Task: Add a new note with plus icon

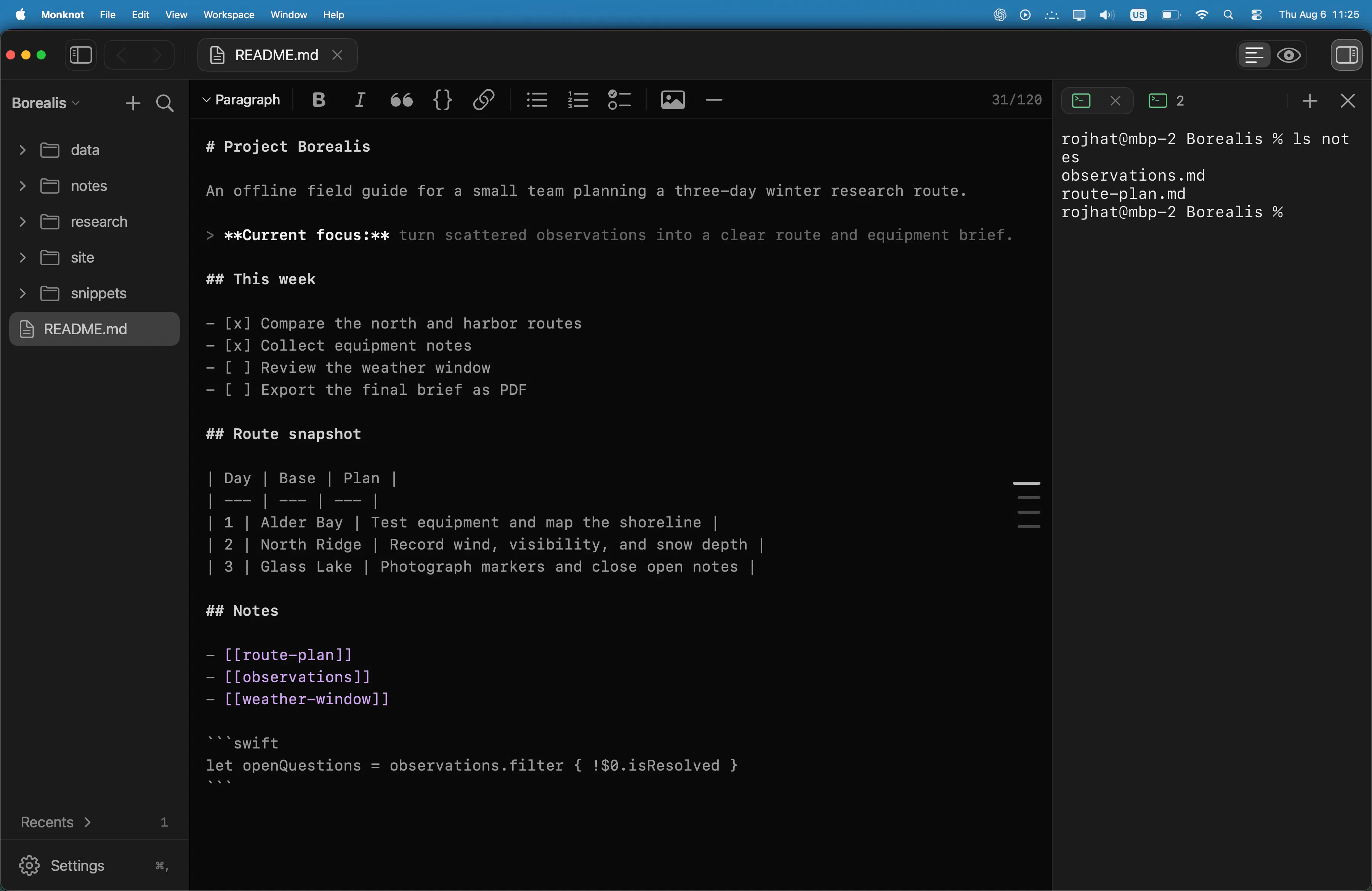Action: (x=133, y=103)
